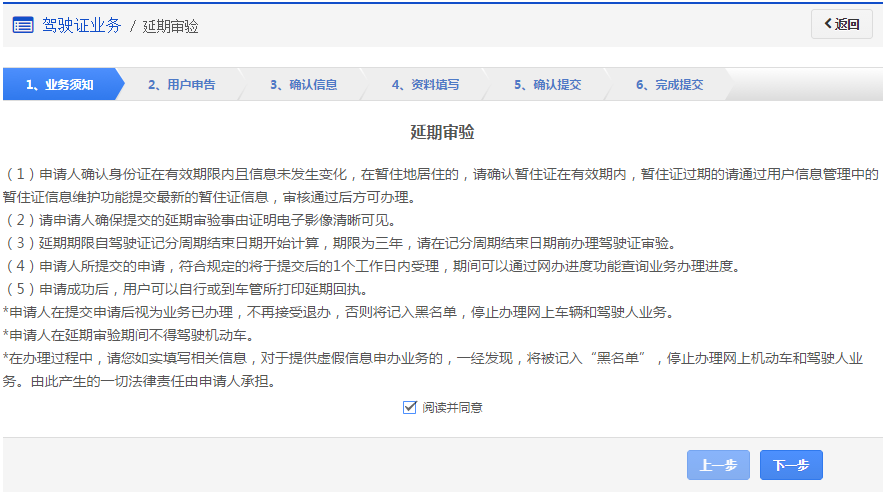Click the 延期审验 breadcrumb text in the header
This screenshot has width=885, height=493.
170,26
